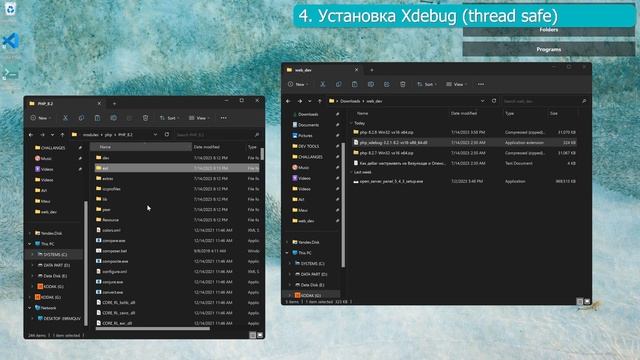Refresh the web_dev folder listing
Screen dimensions: 640x360
pos(494,100)
